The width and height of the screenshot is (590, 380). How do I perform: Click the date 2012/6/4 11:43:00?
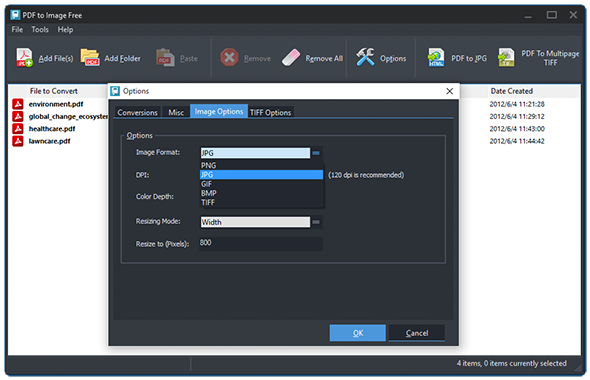pos(517,129)
